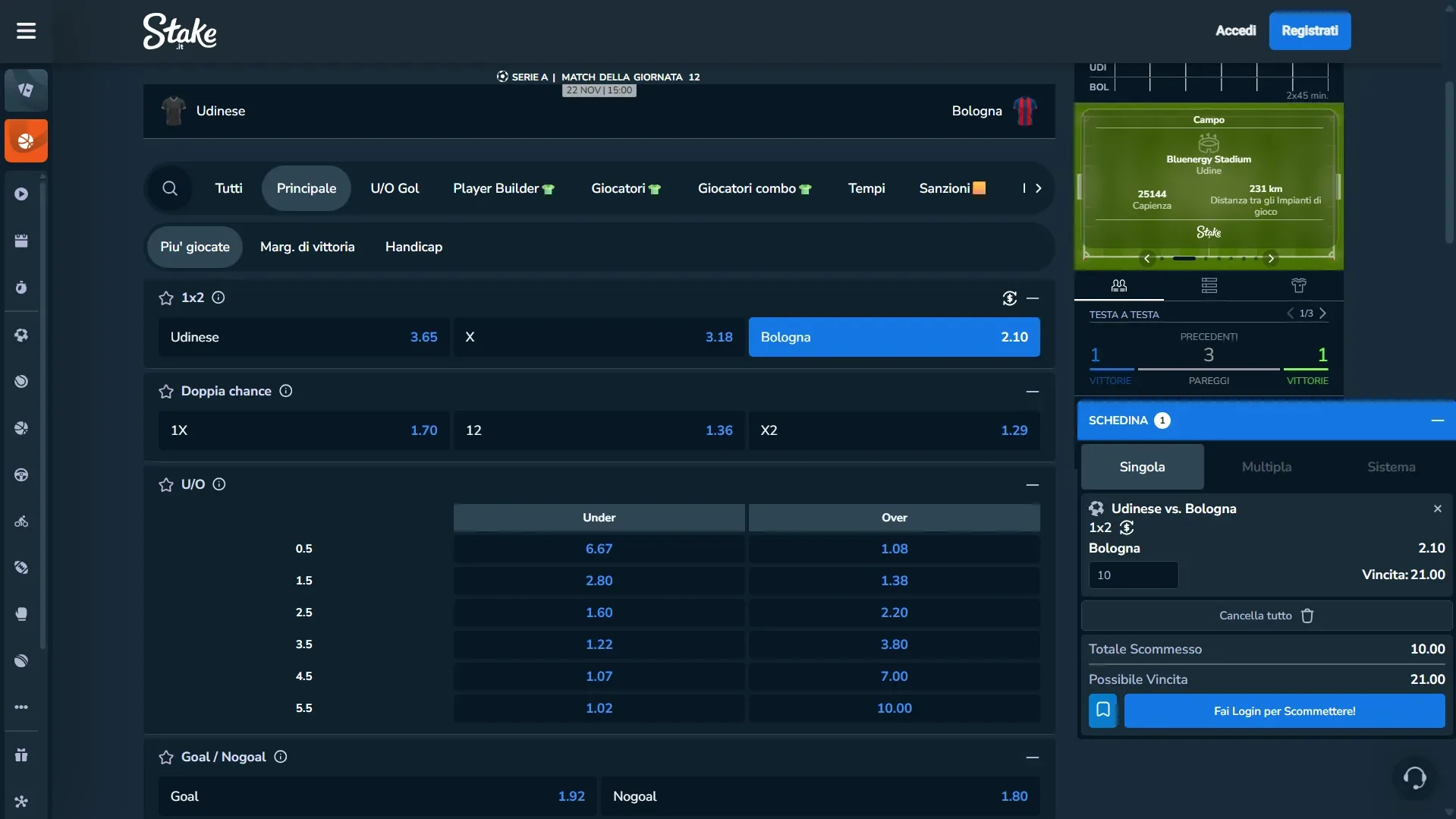Screen dimensions: 1456x819
Task: Collapse the Doppia chance section
Action: (x=1032, y=392)
